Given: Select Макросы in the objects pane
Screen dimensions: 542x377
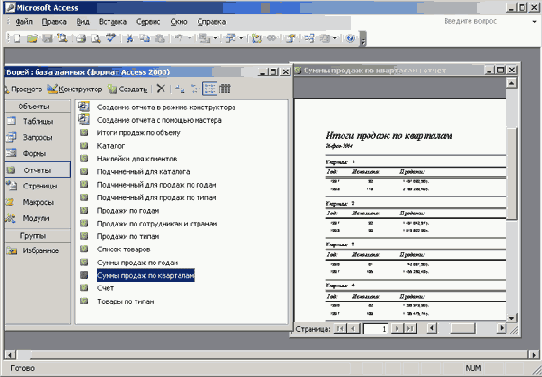Looking at the screenshot, I should click(38, 202).
